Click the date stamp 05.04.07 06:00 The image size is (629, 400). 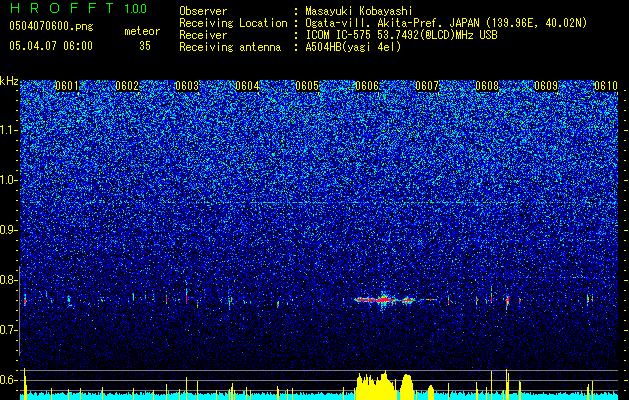(x=51, y=45)
